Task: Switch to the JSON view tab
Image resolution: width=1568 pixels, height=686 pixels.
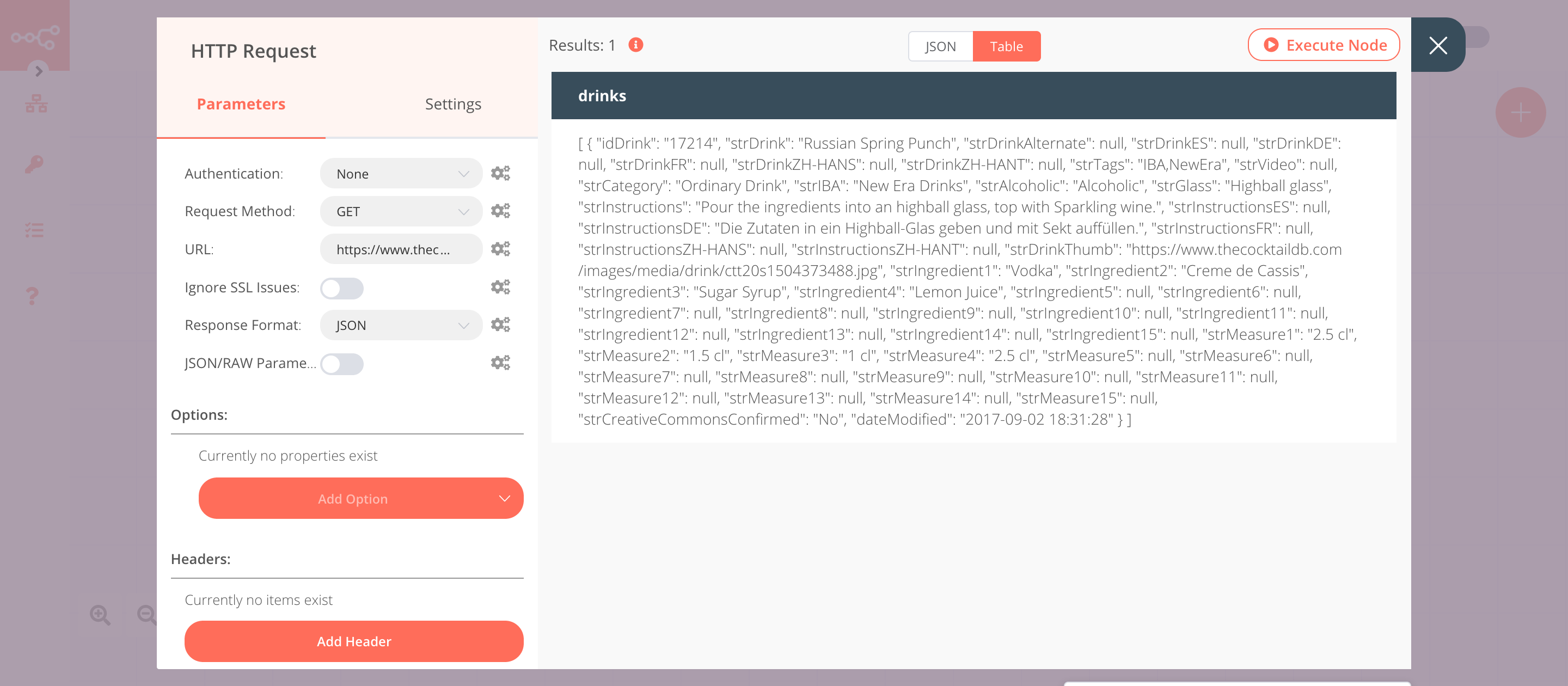Action: 938,45
